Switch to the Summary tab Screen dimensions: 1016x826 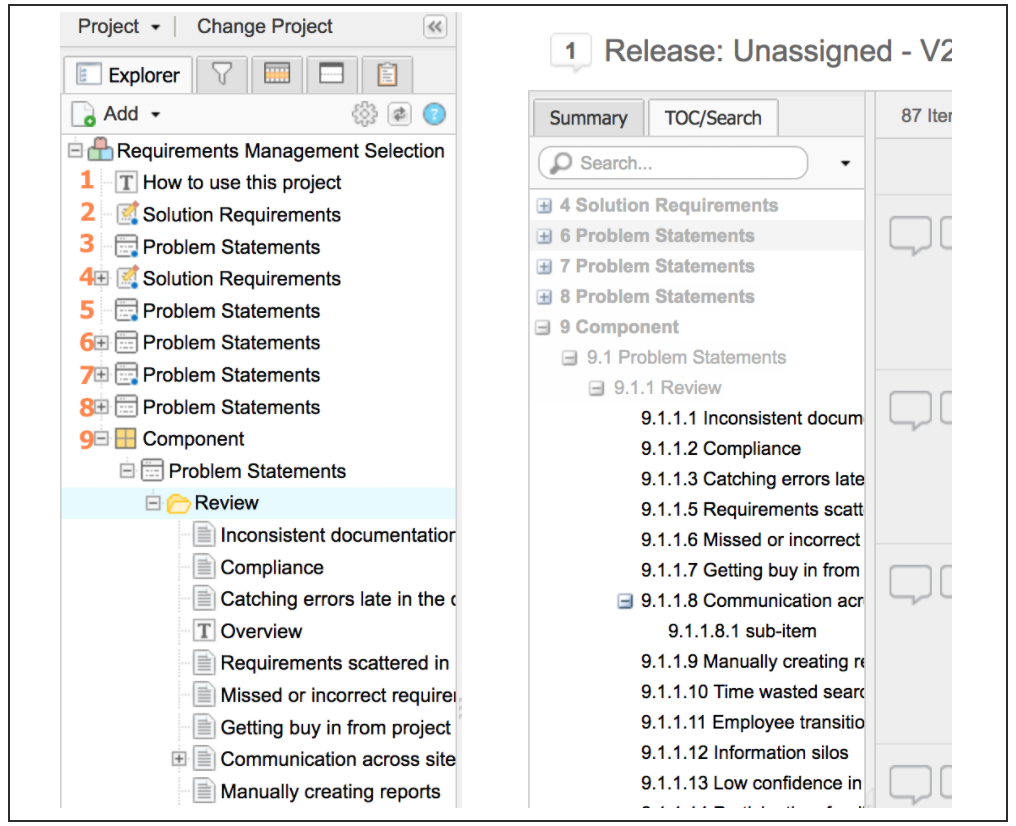[588, 118]
